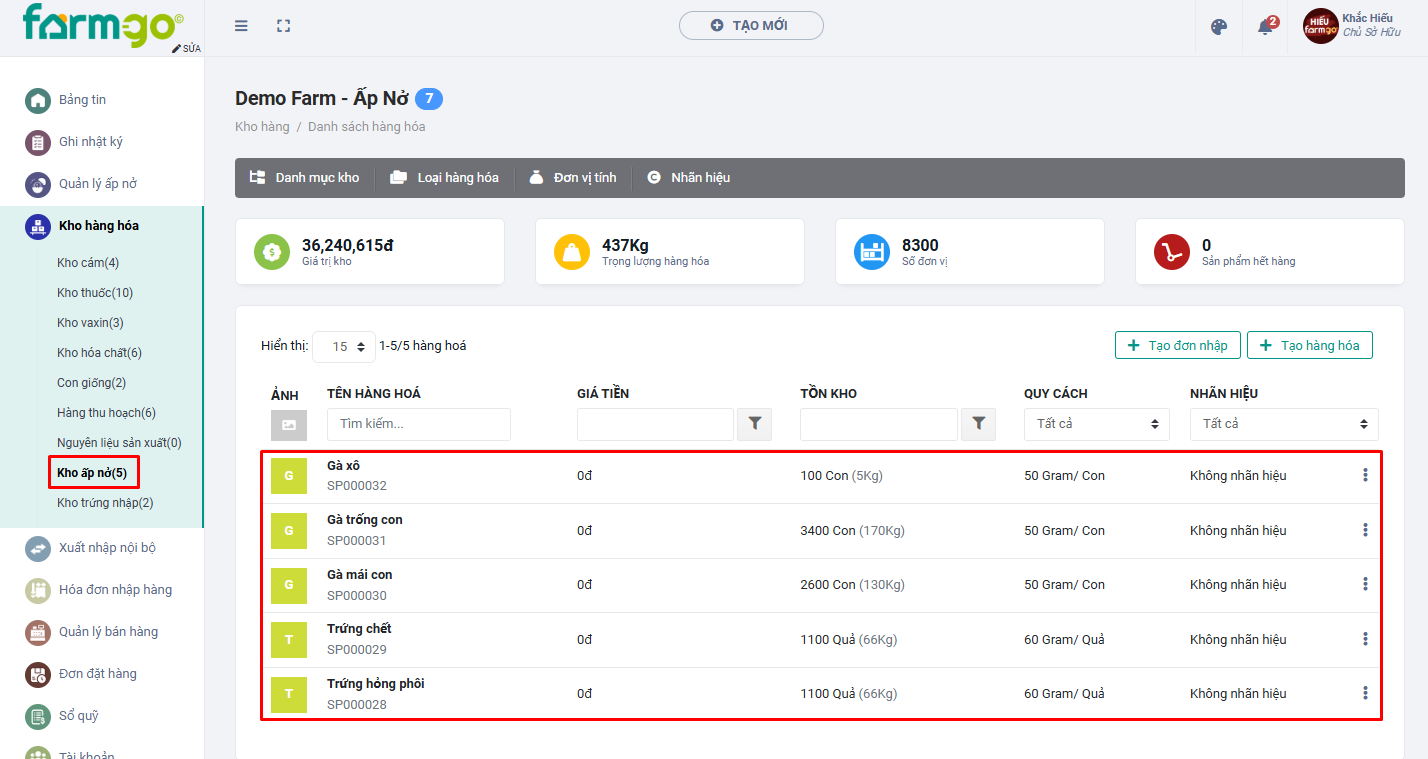The width and height of the screenshot is (1428, 759).
Task: Toggle fullscreen mode icon
Action: [284, 26]
